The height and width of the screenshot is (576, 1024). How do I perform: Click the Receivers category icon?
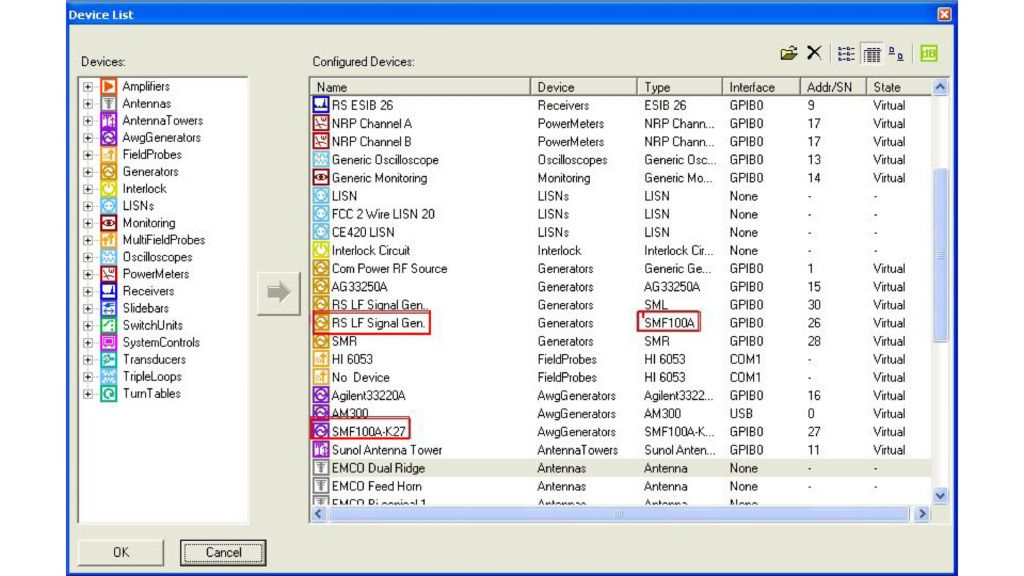(x=108, y=291)
